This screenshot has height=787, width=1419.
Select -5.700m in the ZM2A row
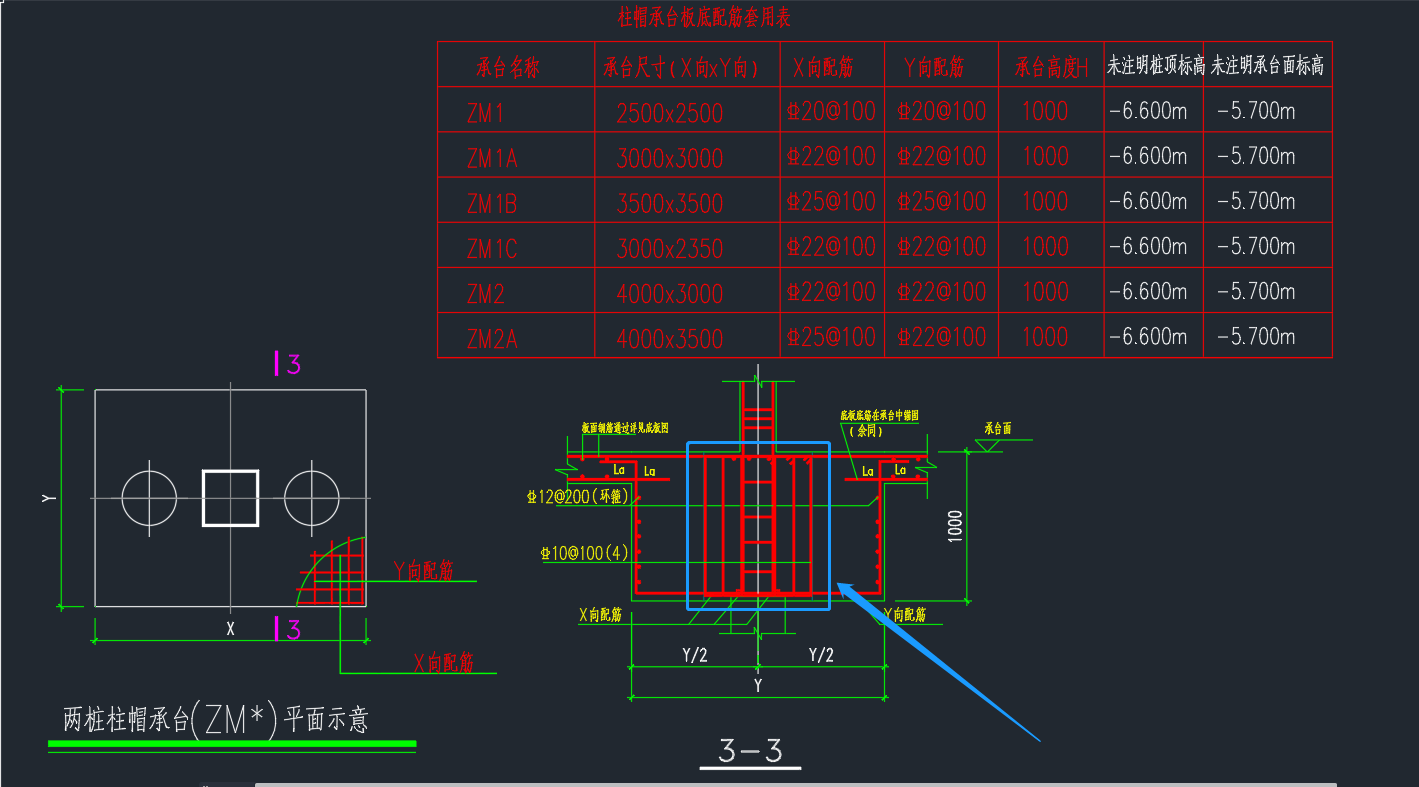[1256, 336]
